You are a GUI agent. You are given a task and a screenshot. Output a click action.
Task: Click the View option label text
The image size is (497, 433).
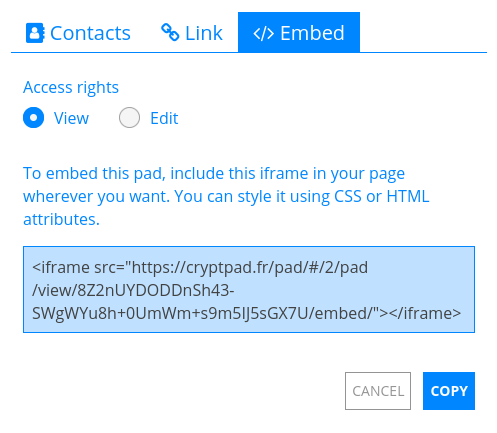(x=71, y=118)
